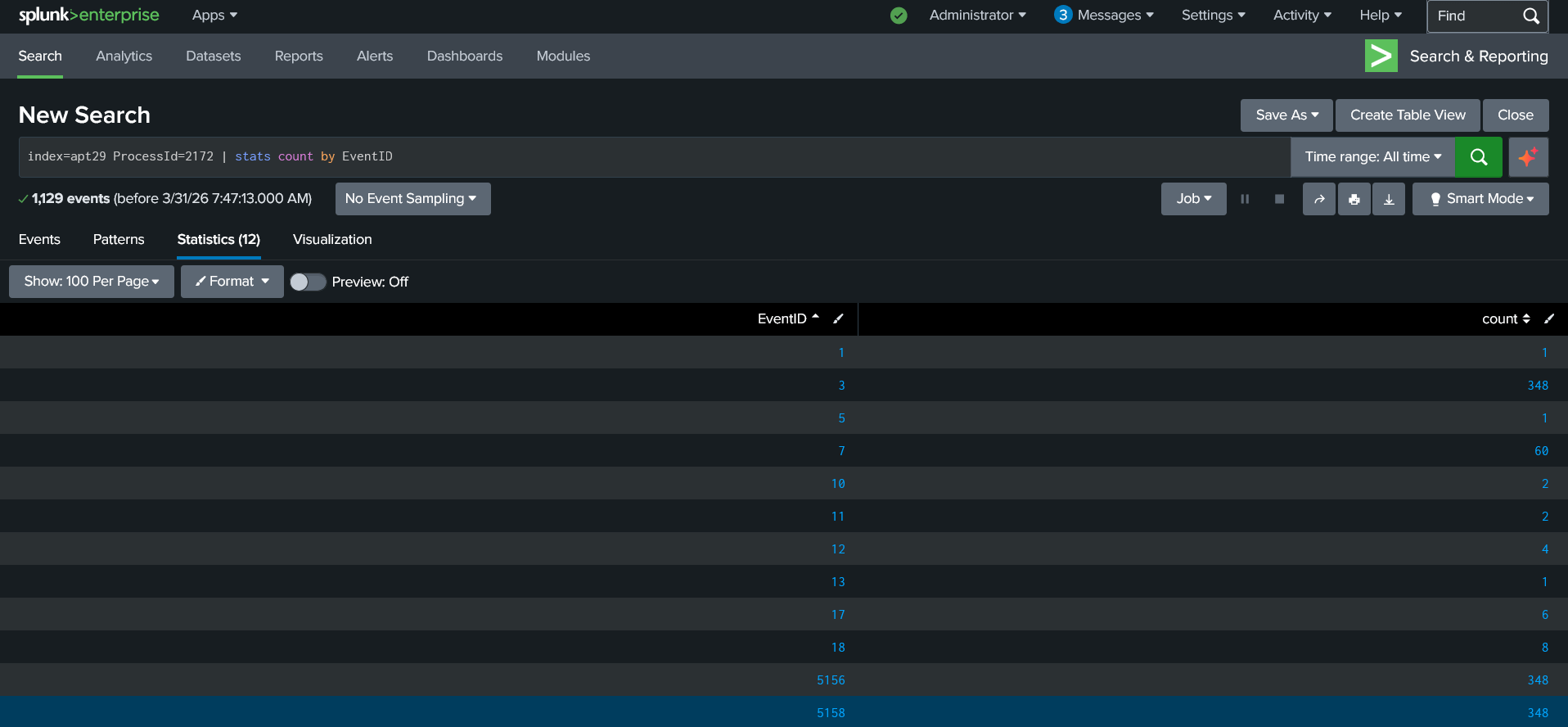Go to Analytics nav tab
Image resolution: width=1568 pixels, height=727 pixels.
[124, 56]
